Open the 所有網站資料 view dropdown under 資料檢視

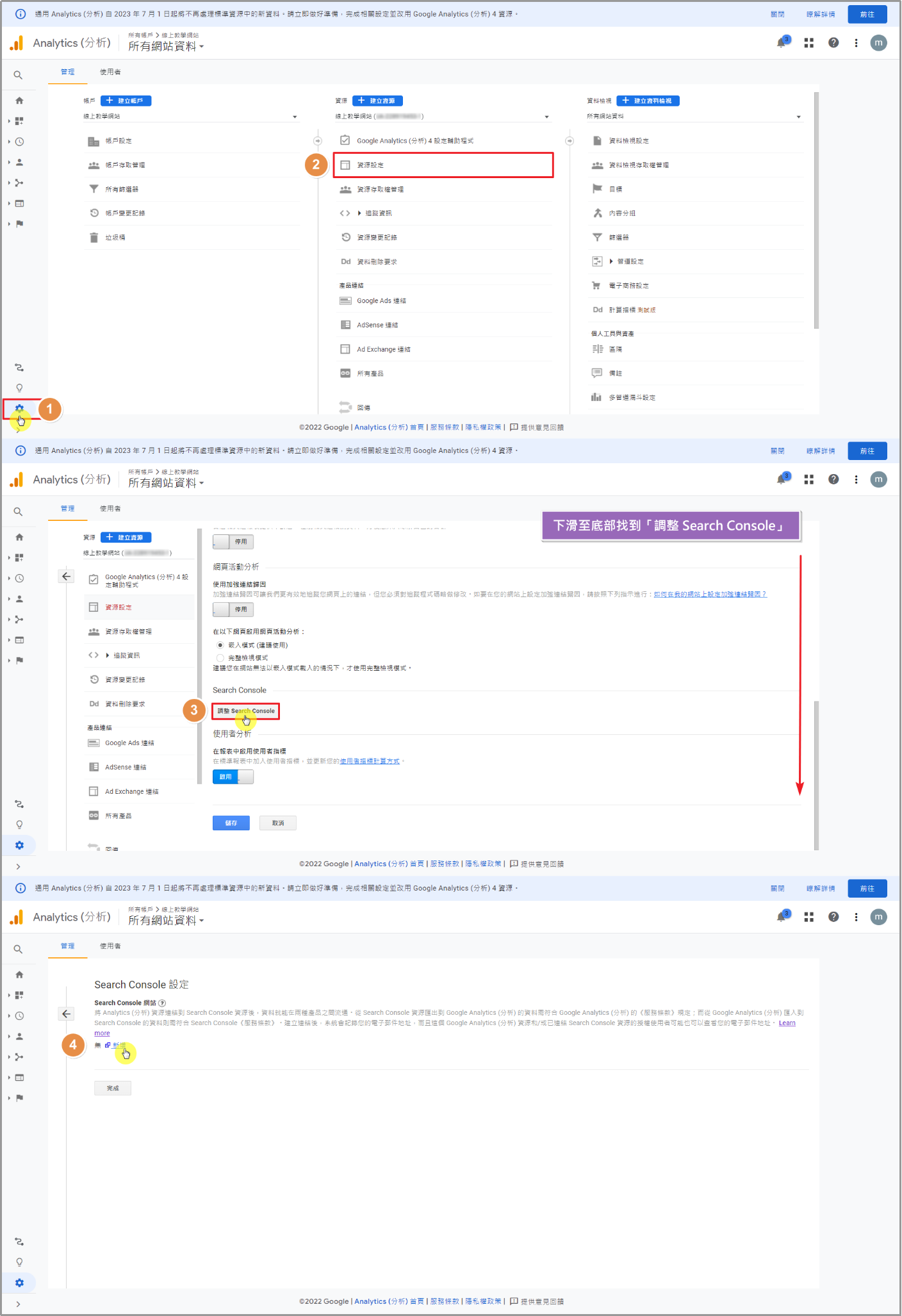click(x=694, y=117)
